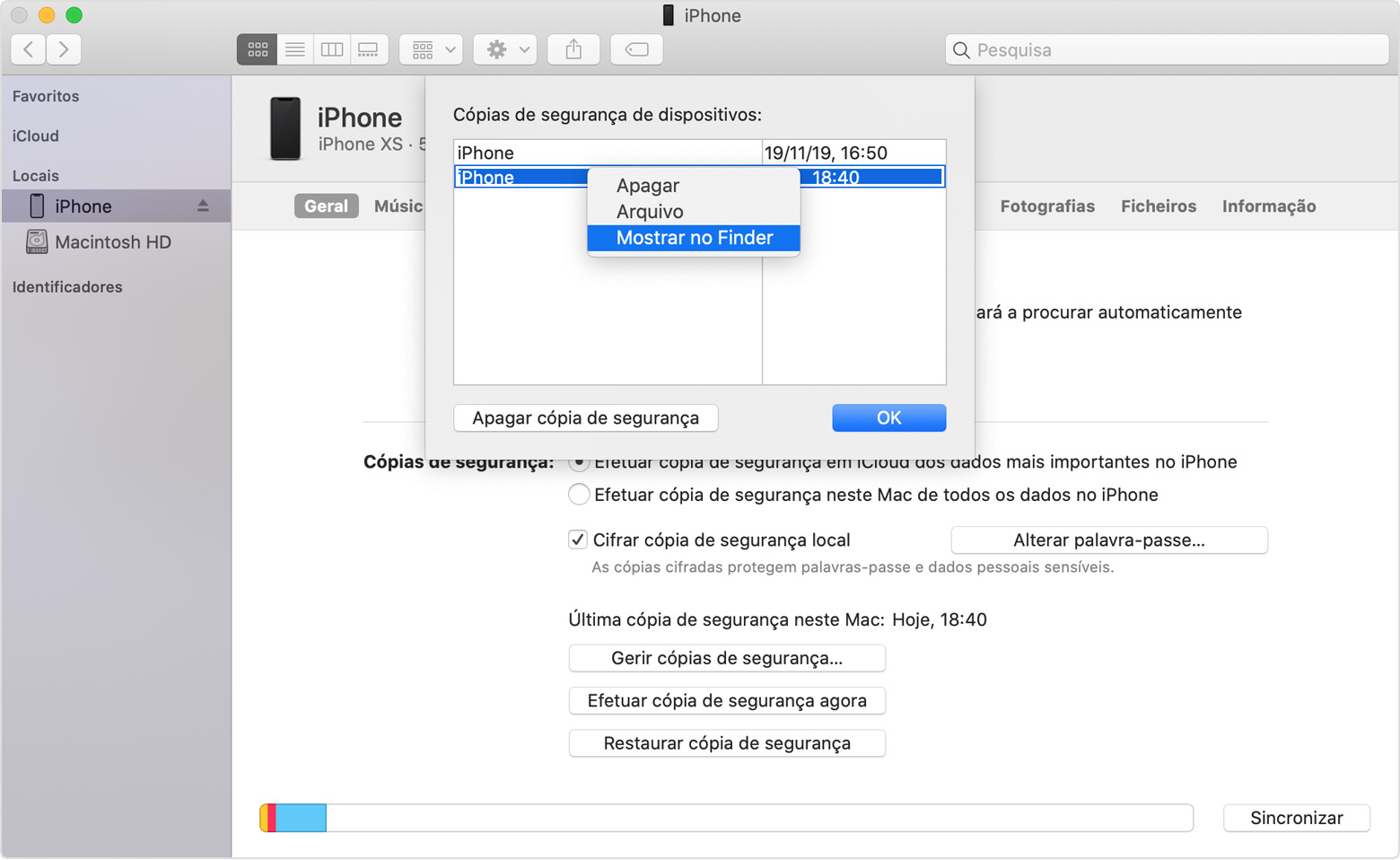The image size is (1400, 860).
Task: Click inside the Pesquisa search field
Action: [x=1167, y=49]
